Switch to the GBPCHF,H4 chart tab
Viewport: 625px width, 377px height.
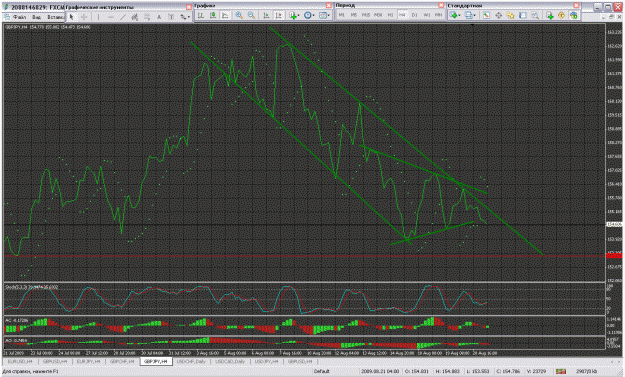click(122, 361)
